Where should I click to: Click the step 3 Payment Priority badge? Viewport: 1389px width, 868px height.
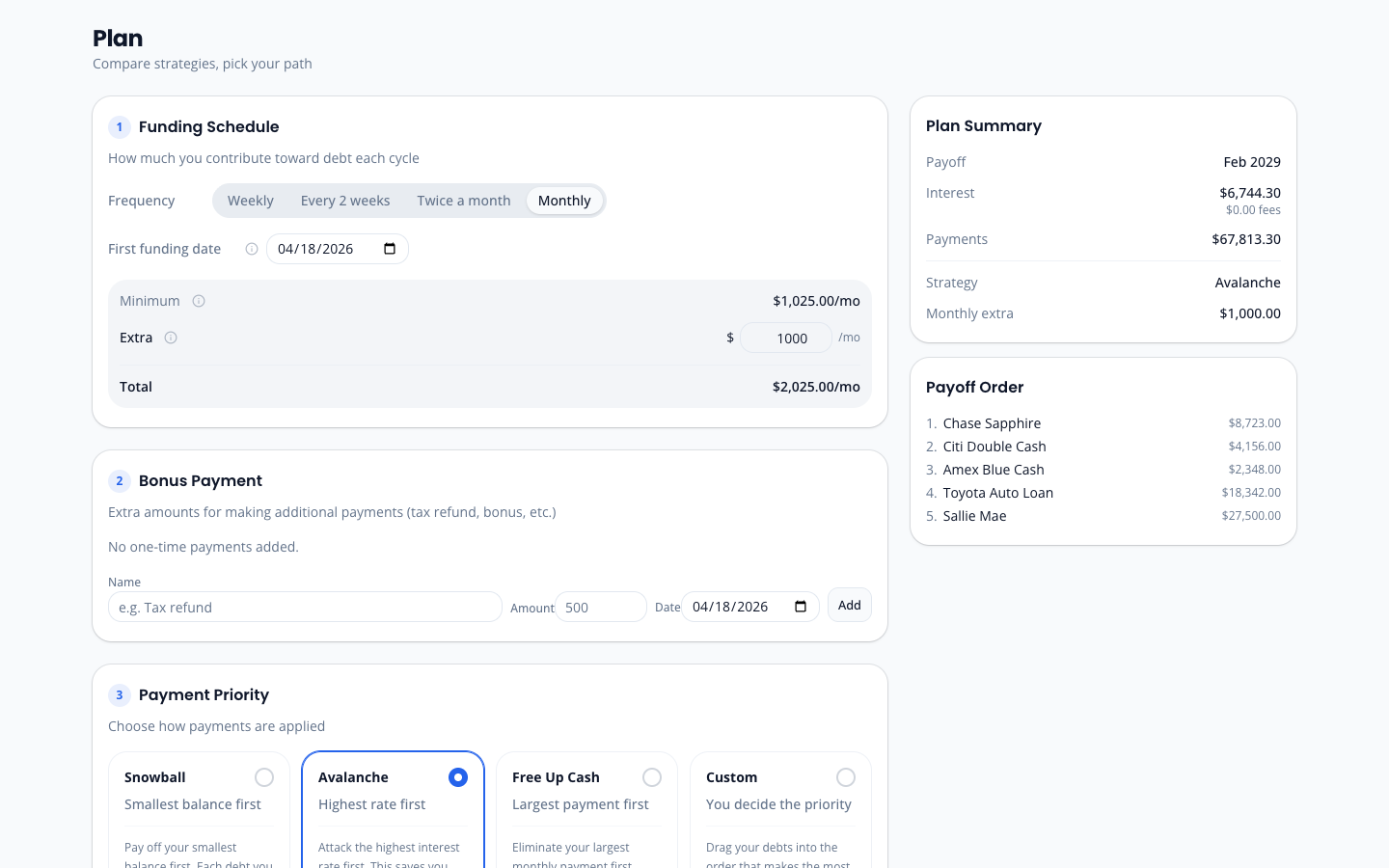tap(120, 695)
